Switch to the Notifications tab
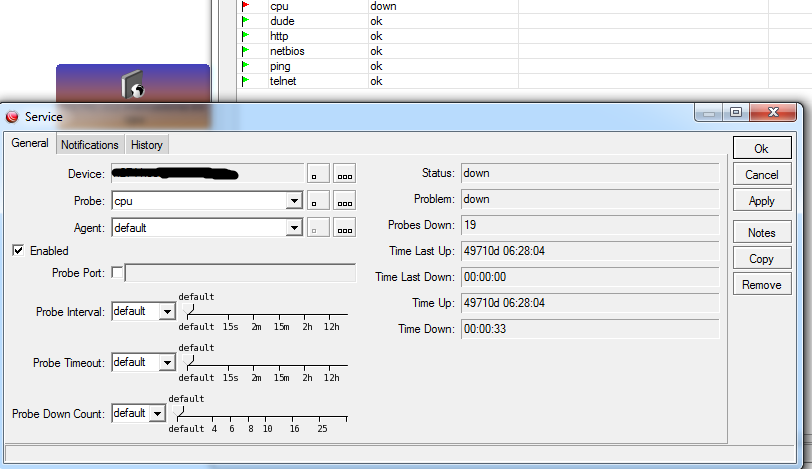This screenshot has width=812, height=469. pos(90,145)
